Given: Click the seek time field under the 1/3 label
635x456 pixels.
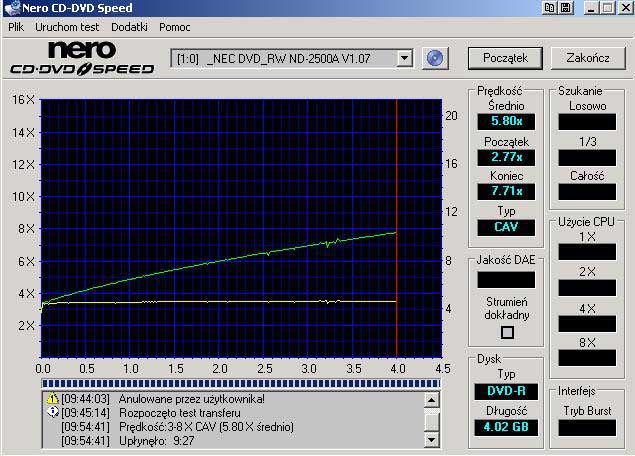Looking at the screenshot, I should click(x=587, y=158).
